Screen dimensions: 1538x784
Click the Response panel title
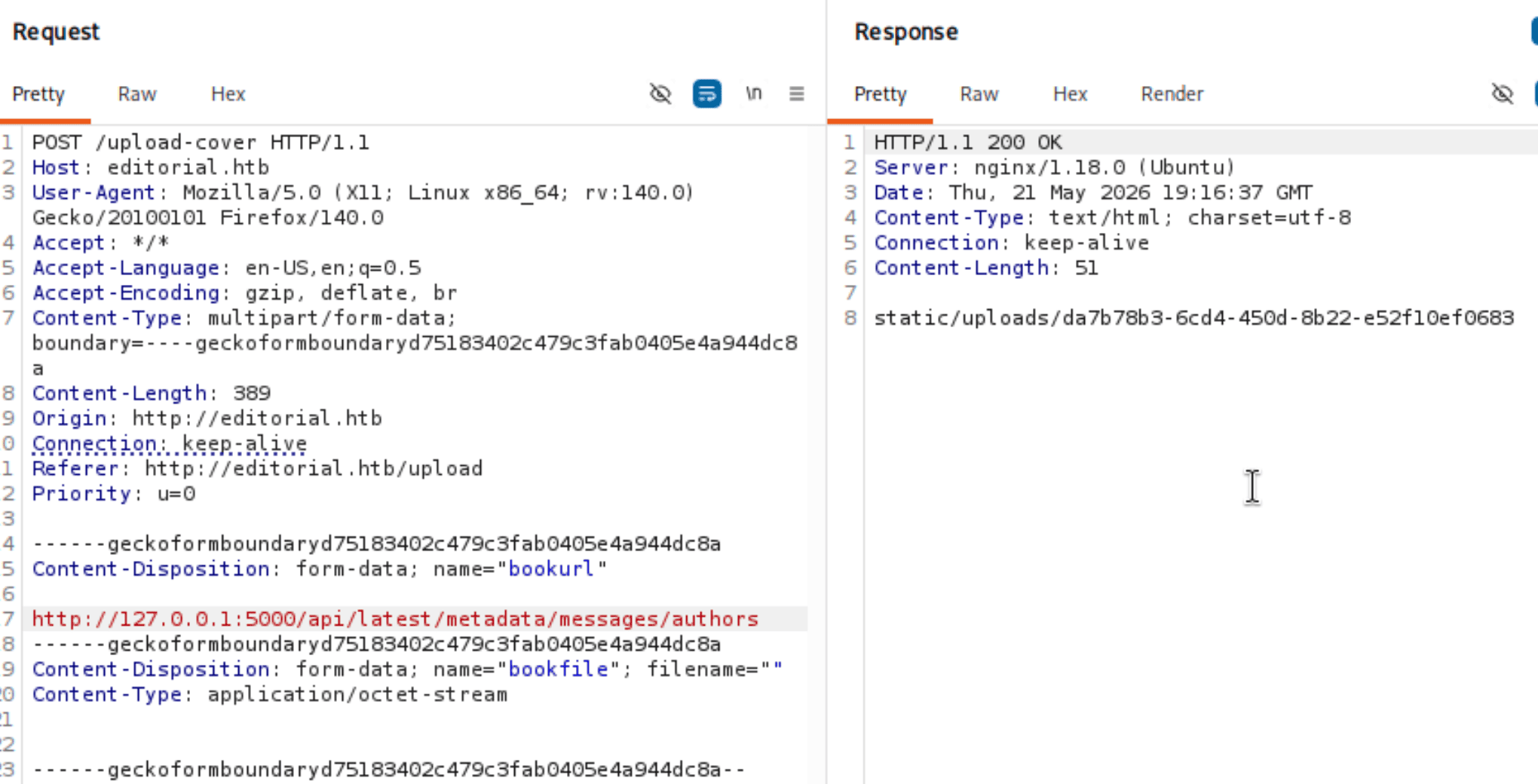tap(905, 32)
